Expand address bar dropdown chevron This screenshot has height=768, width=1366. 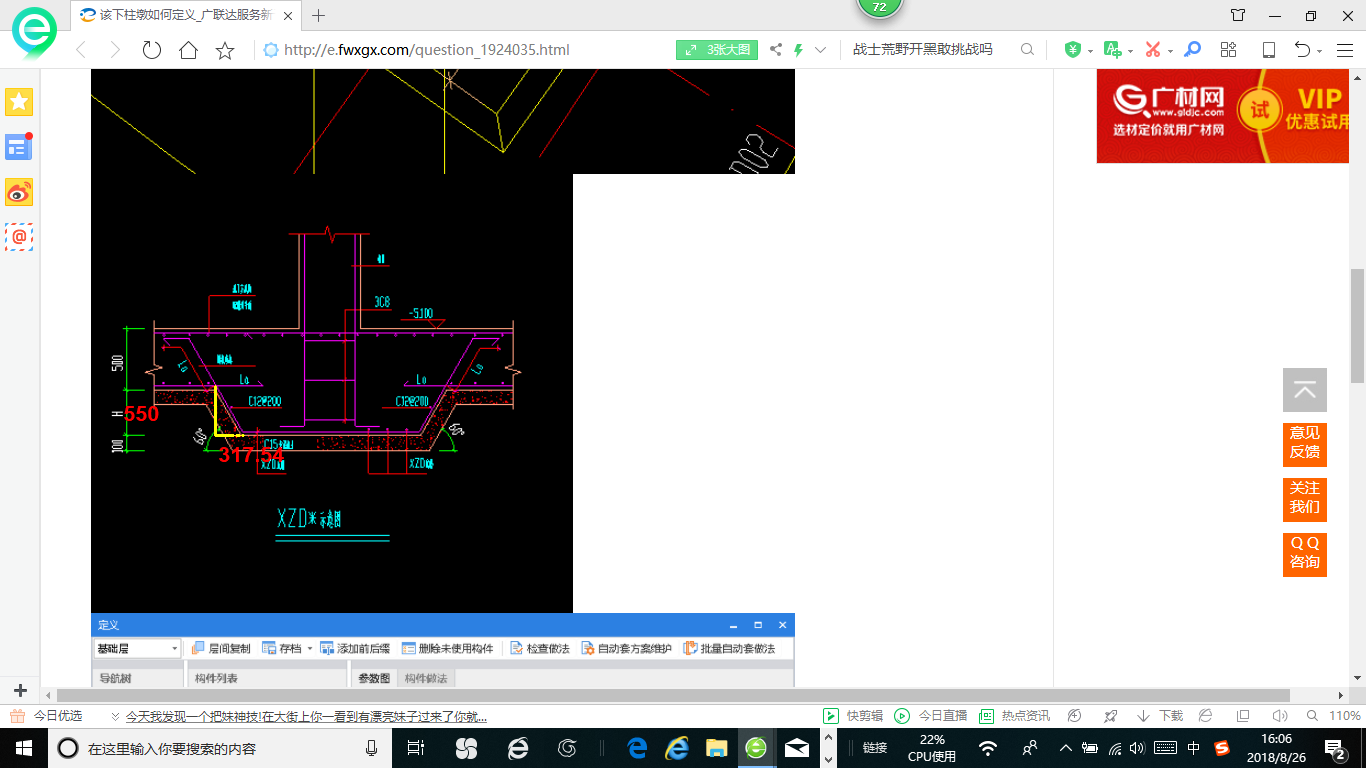click(820, 49)
